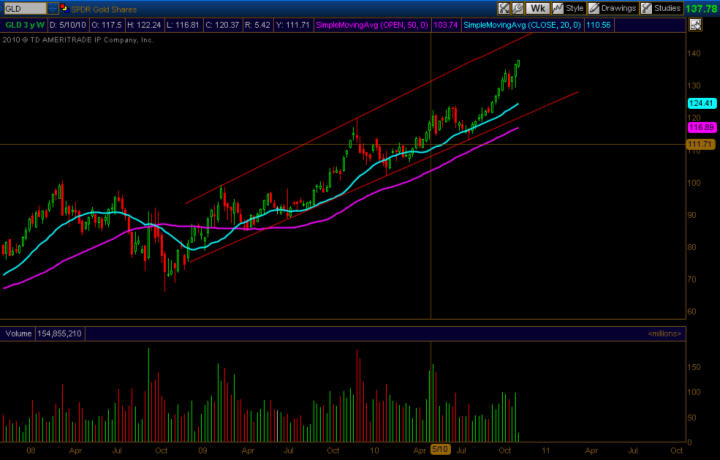The height and width of the screenshot is (460, 720).
Task: Click the C: 120.37 close value
Action: (x=223, y=25)
